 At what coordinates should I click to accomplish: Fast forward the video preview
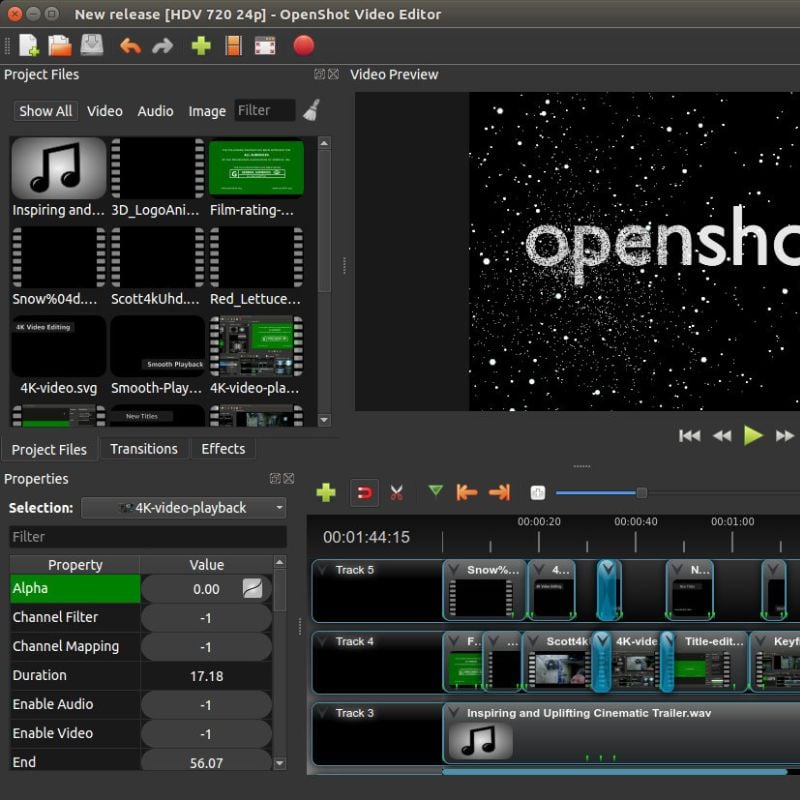point(785,436)
